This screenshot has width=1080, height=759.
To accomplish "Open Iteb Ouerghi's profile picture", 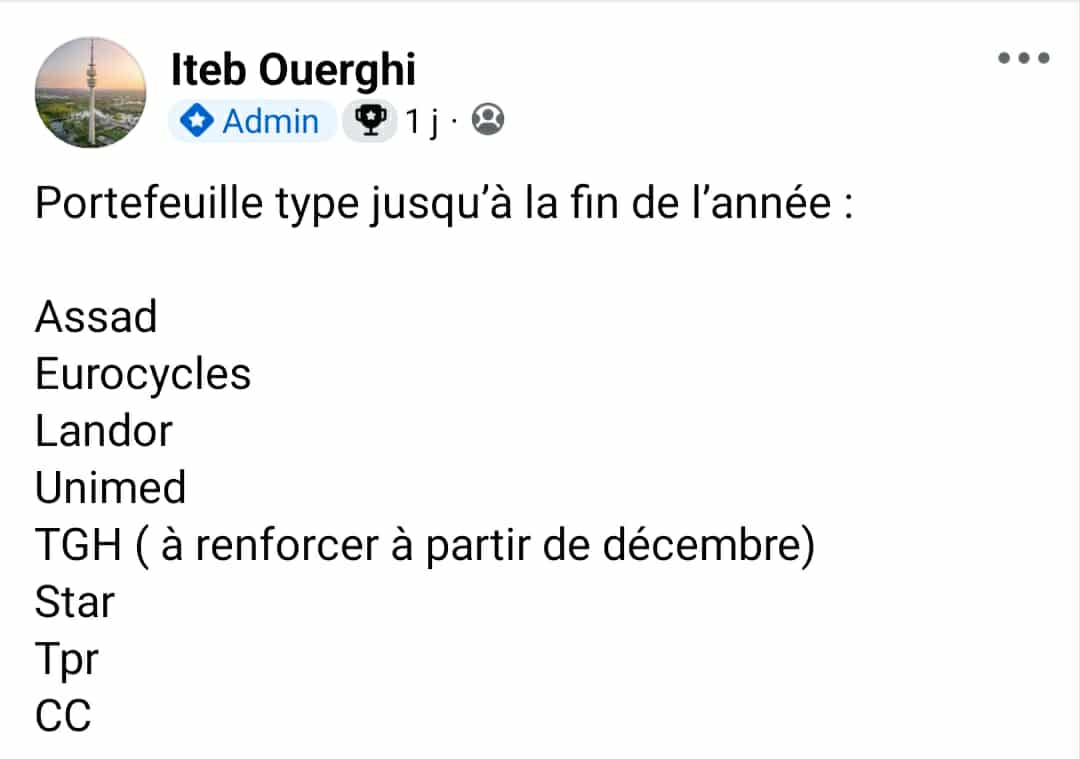I will click(90, 92).
